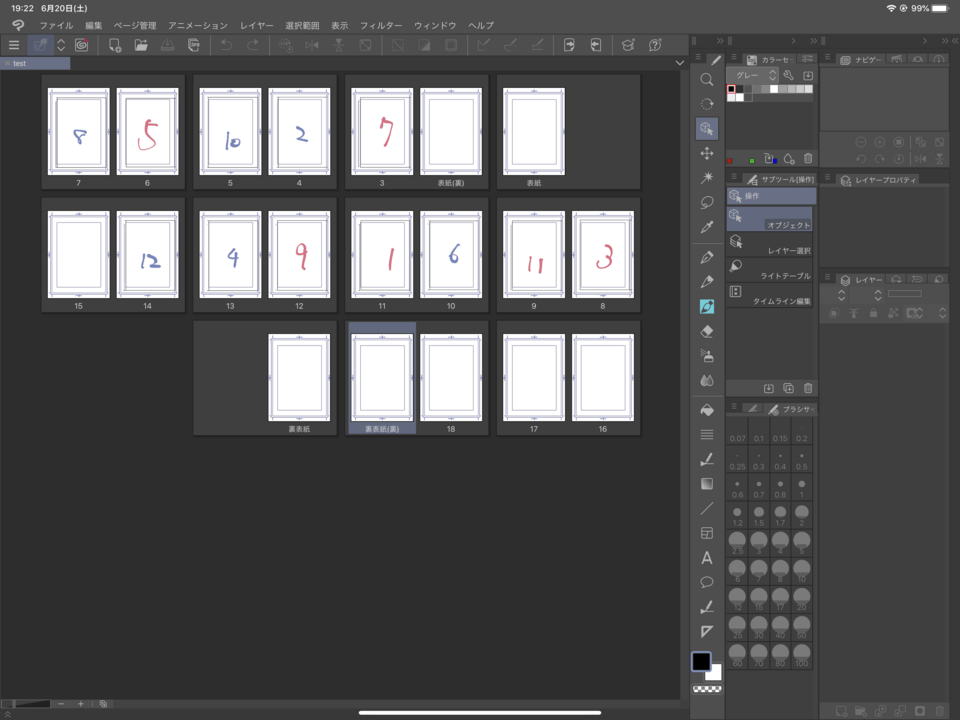Select the Lasso selection tool
The image size is (960, 720).
[x=707, y=202]
